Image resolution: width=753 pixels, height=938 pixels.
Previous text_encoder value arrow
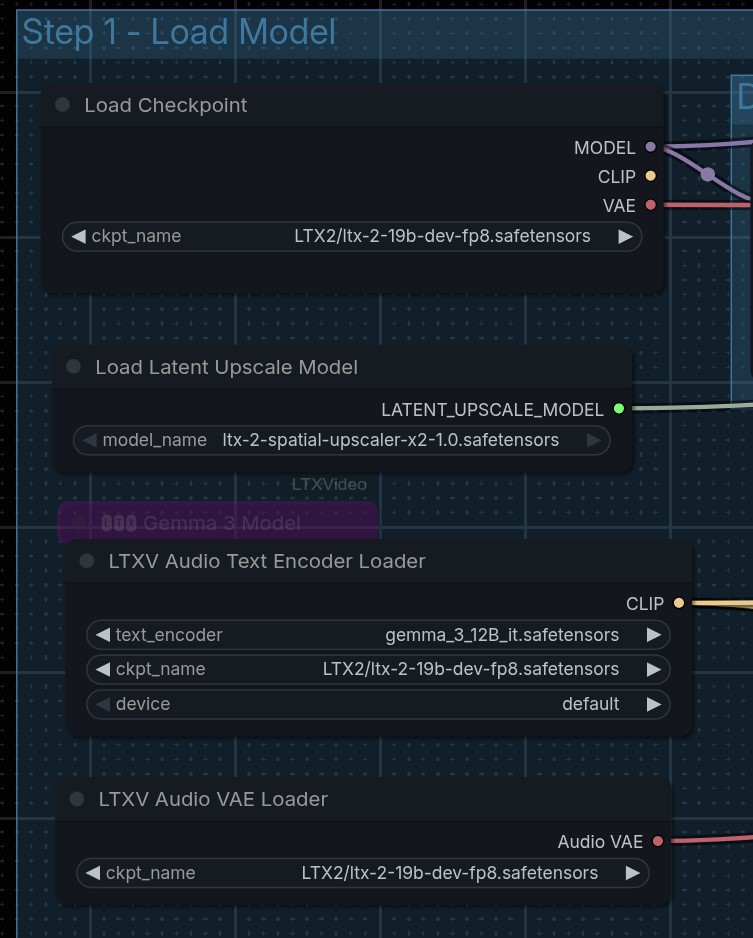pyautogui.click(x=103, y=635)
